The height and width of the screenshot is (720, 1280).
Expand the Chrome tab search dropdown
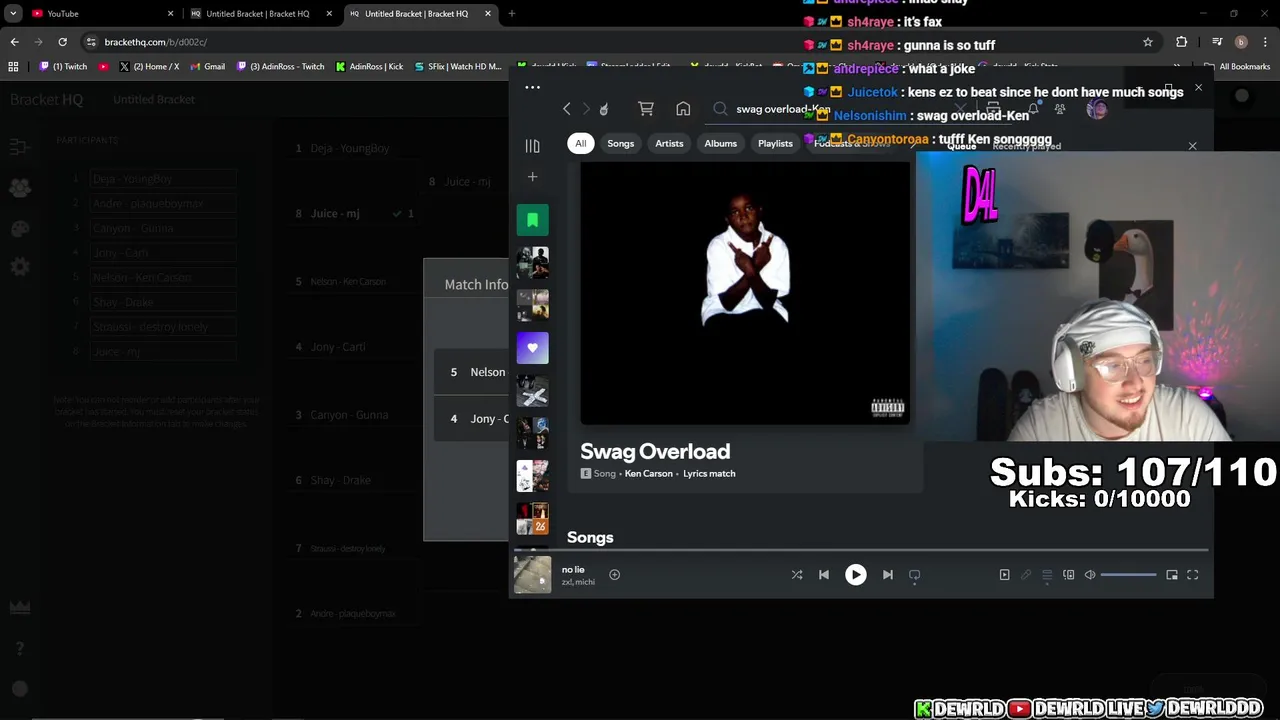13,14
